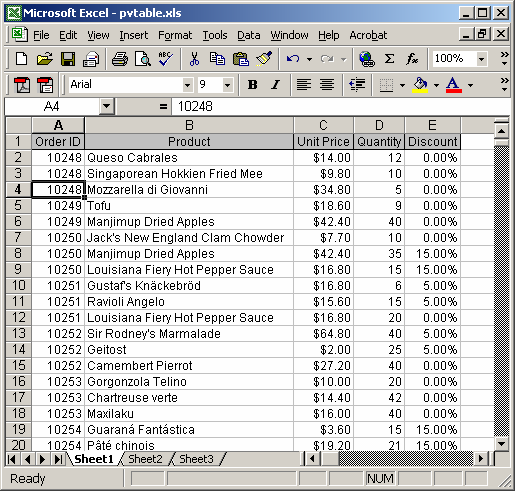This screenshot has height=491, width=515.
Task: Select the Sheet1 tab
Action: (94, 459)
